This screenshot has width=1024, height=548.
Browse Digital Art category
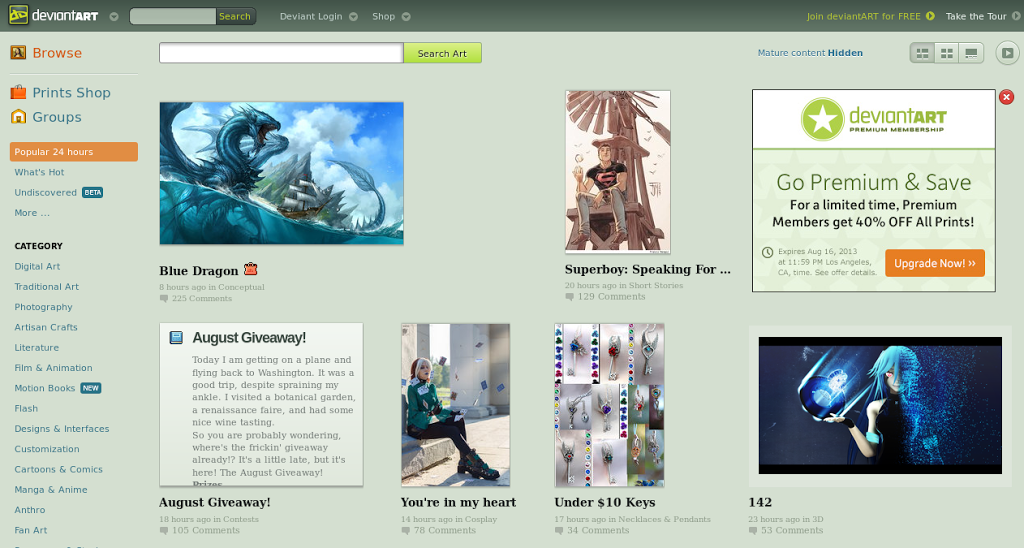click(x=37, y=266)
